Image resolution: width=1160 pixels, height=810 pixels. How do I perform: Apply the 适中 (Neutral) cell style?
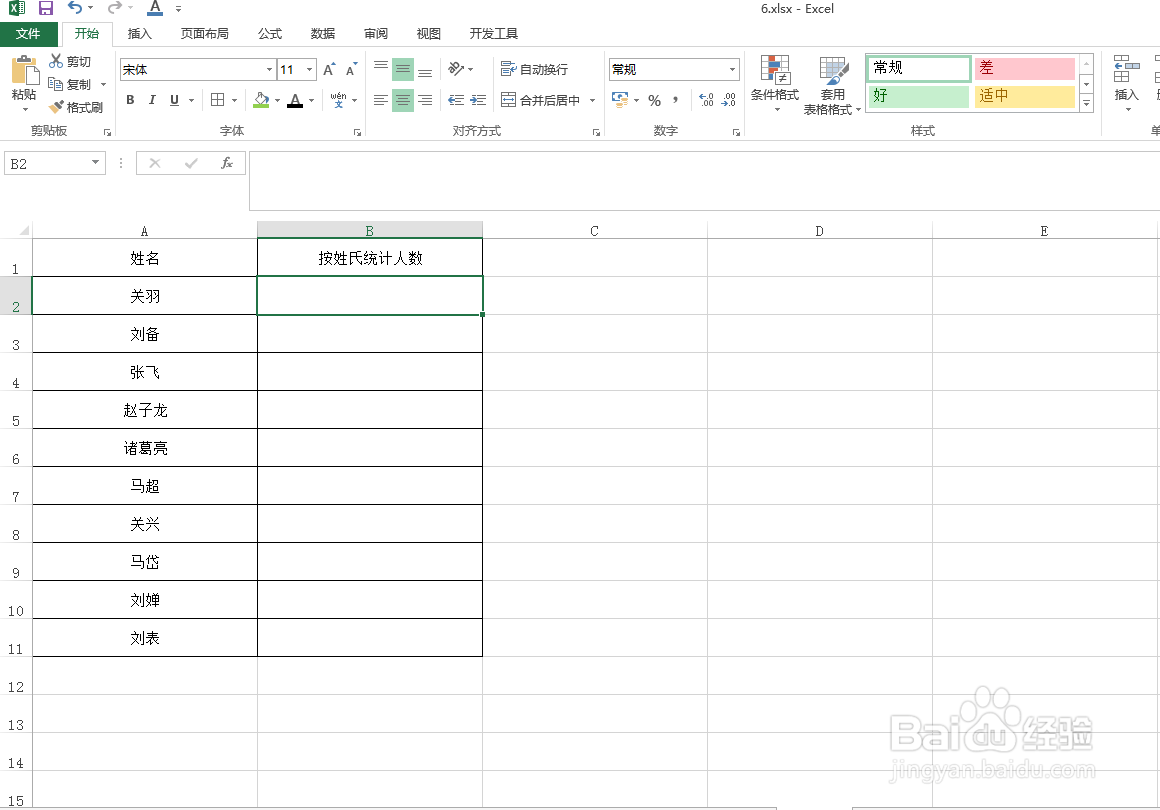1025,96
